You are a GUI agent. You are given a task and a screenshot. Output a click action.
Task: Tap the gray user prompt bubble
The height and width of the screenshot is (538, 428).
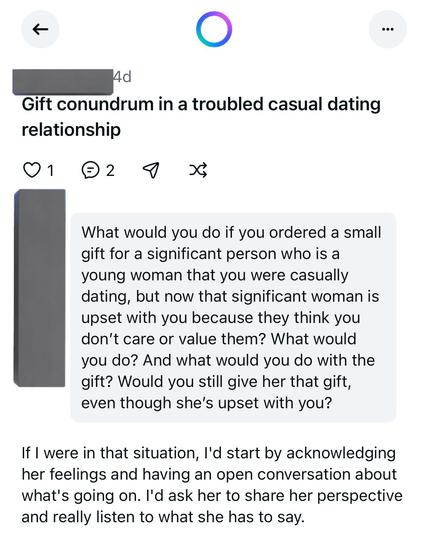coord(233,317)
